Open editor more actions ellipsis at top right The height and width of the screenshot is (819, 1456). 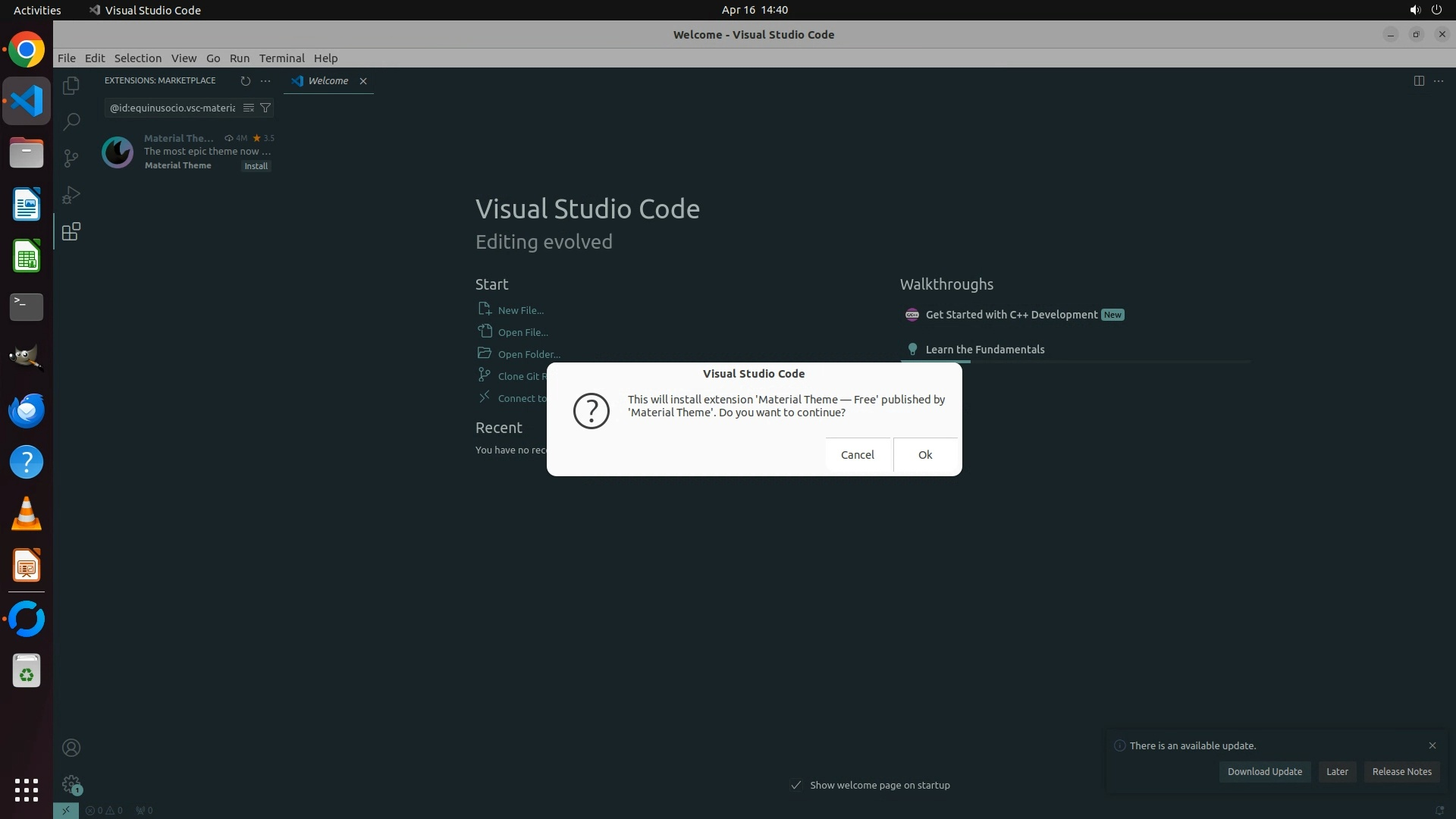[1439, 80]
